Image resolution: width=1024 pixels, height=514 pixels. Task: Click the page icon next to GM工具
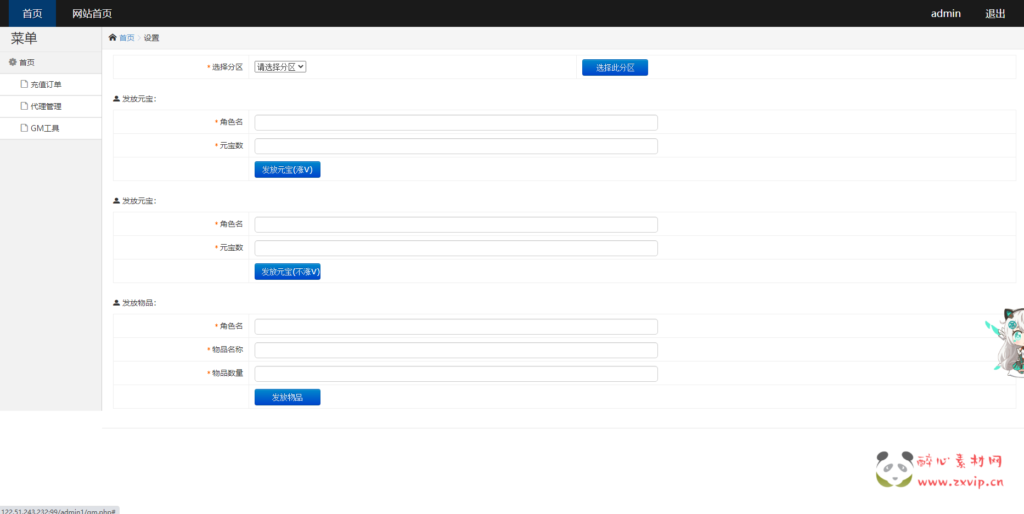24,128
